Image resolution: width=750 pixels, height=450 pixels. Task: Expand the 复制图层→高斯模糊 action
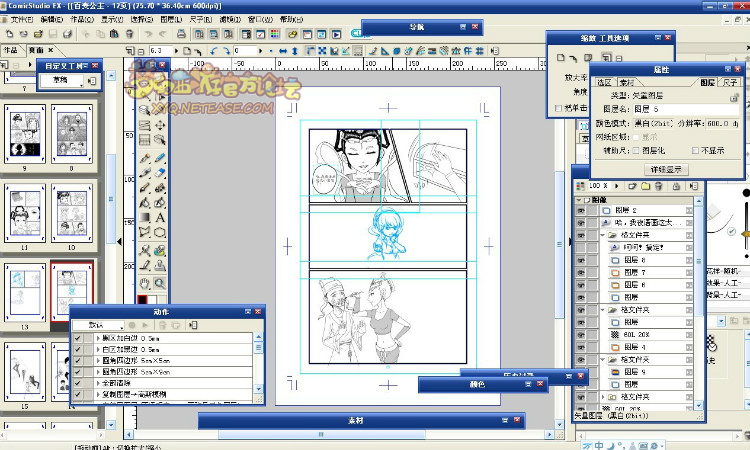(x=98, y=395)
